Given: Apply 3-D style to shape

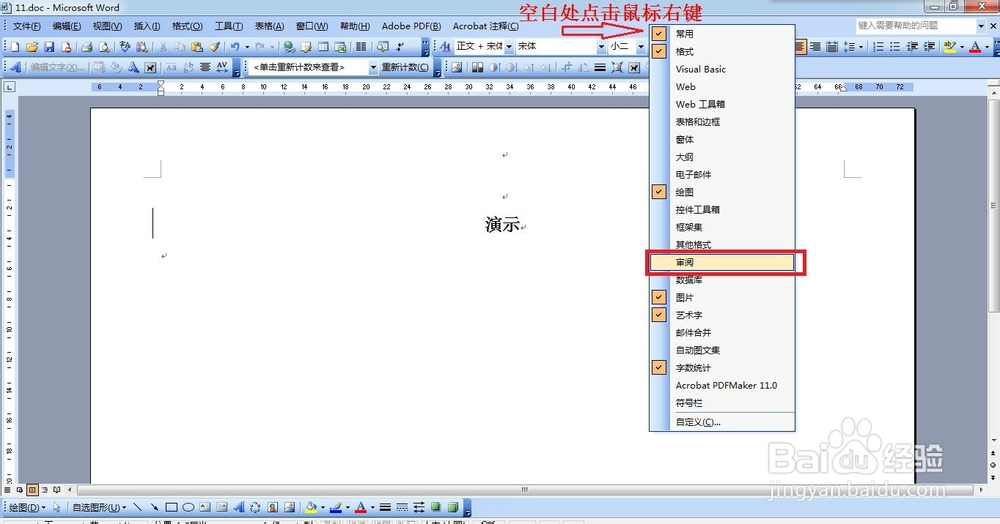Looking at the screenshot, I should point(453,507).
